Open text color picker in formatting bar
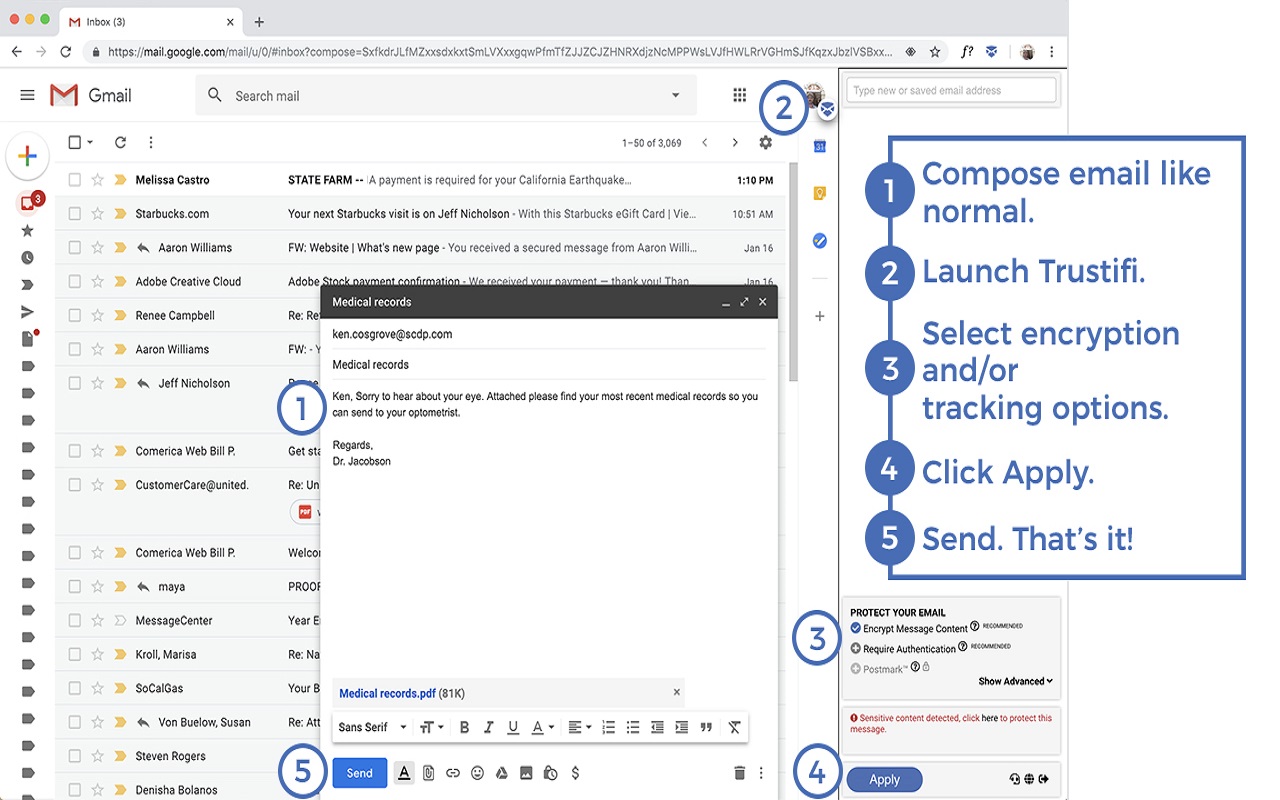The image size is (1280, 800). 541,727
